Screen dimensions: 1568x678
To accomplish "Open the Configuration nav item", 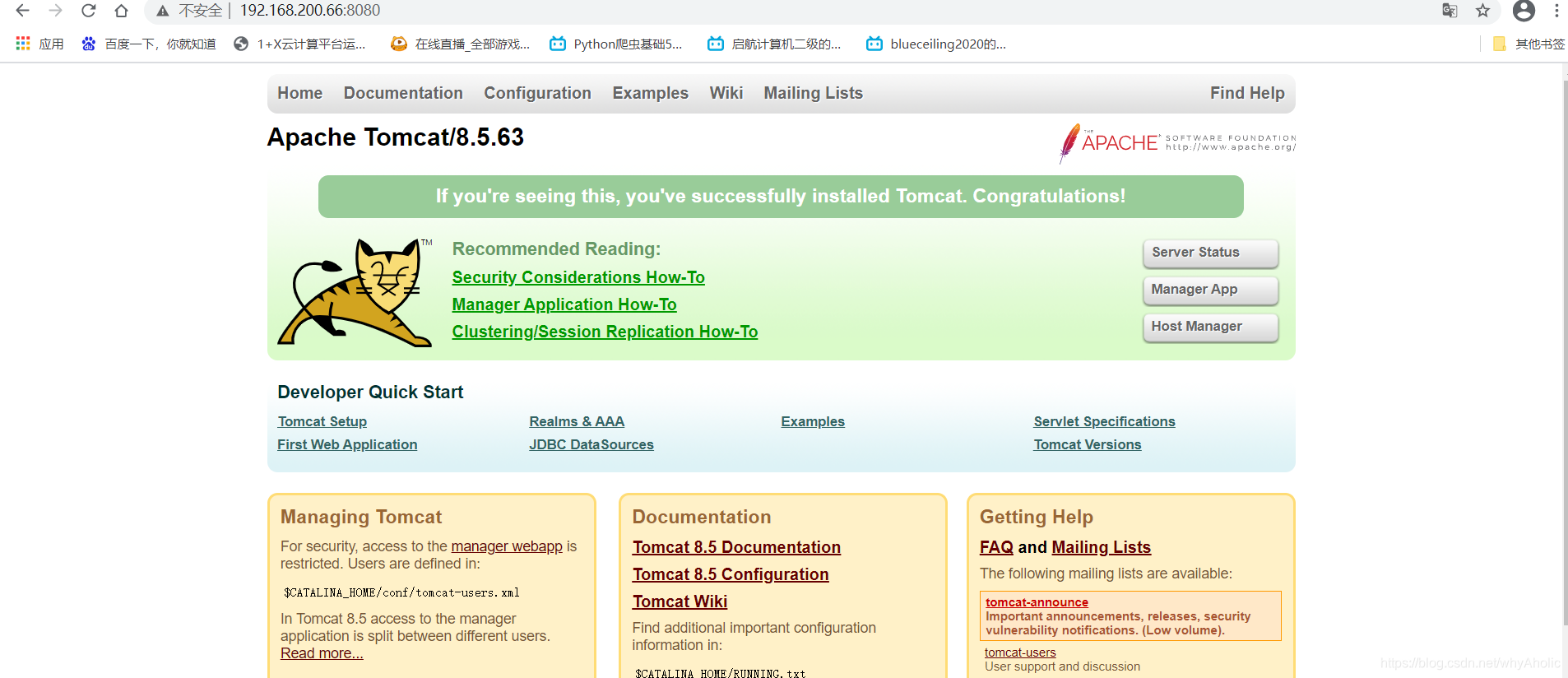I will click(x=537, y=93).
